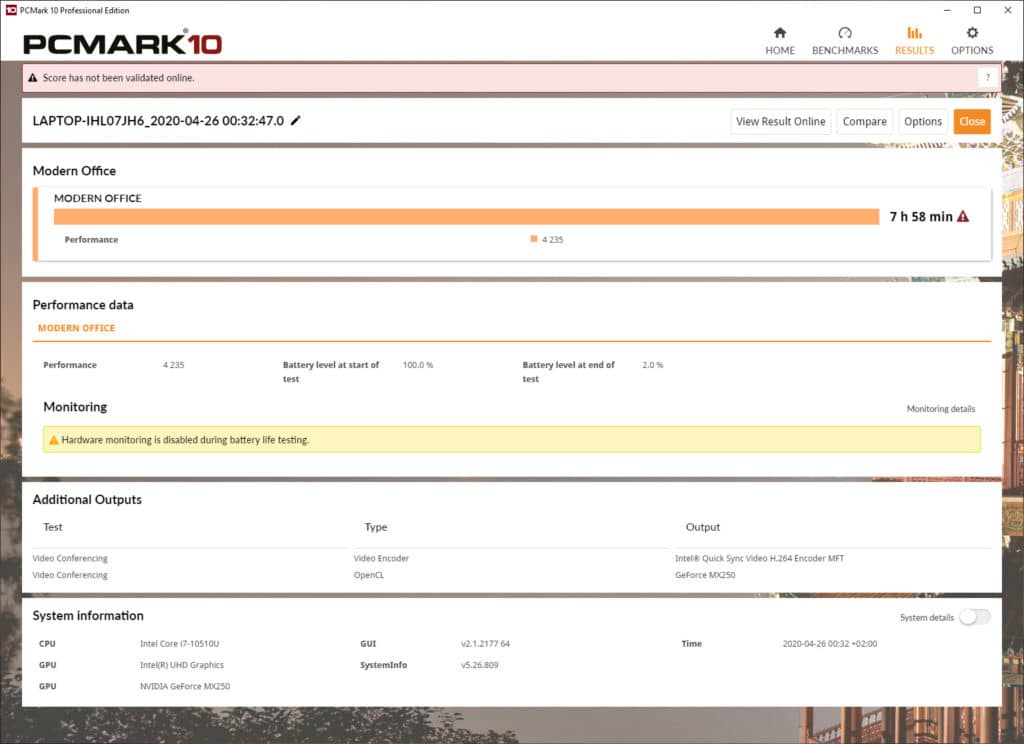Select the Intel Core i7-10510U CPU text
This screenshot has height=744, width=1024.
coord(180,643)
